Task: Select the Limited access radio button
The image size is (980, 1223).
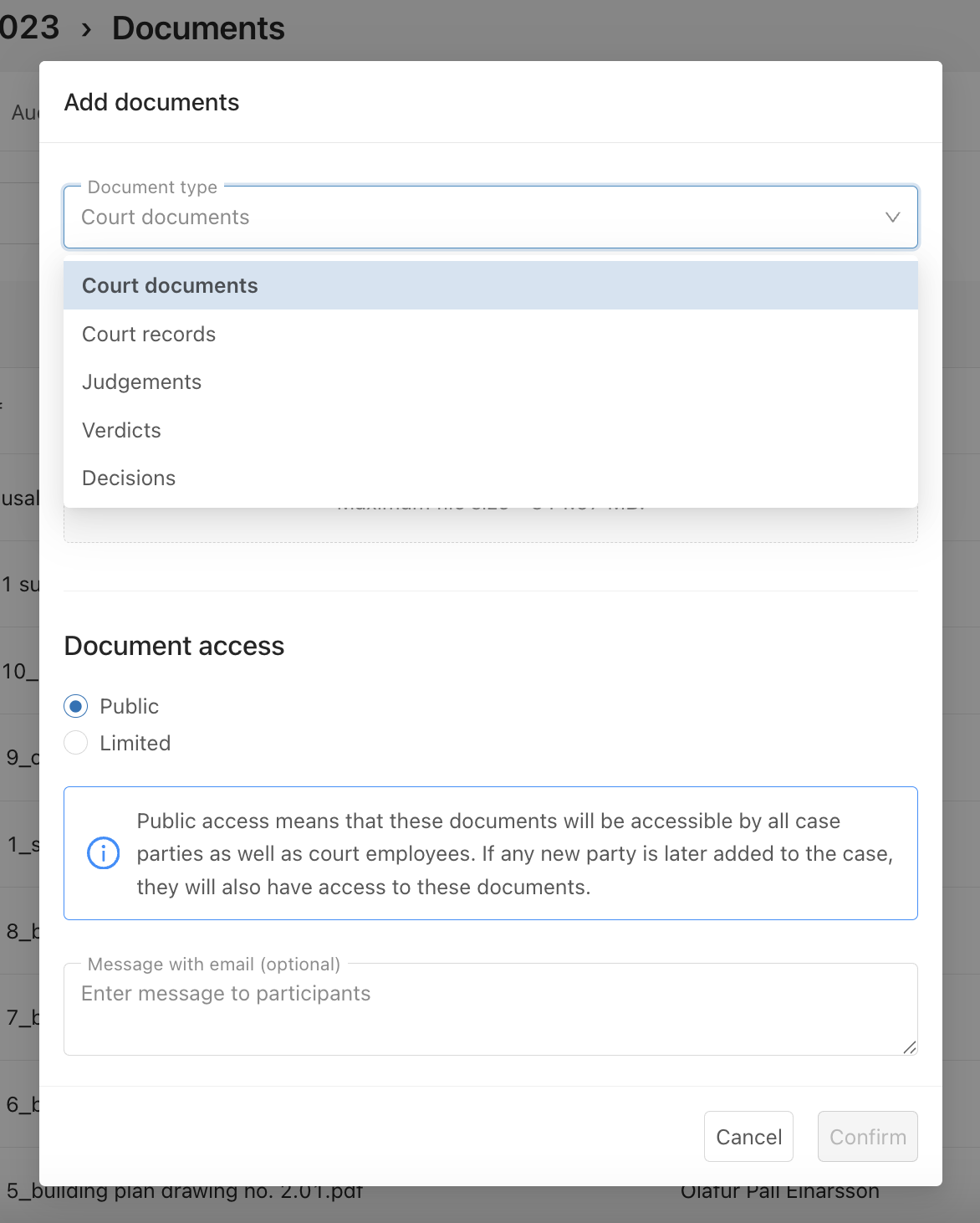Action: pos(76,743)
